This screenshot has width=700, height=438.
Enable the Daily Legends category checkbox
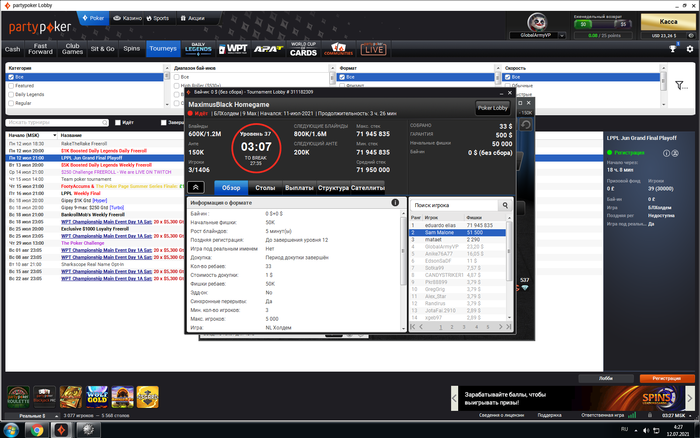point(11,94)
